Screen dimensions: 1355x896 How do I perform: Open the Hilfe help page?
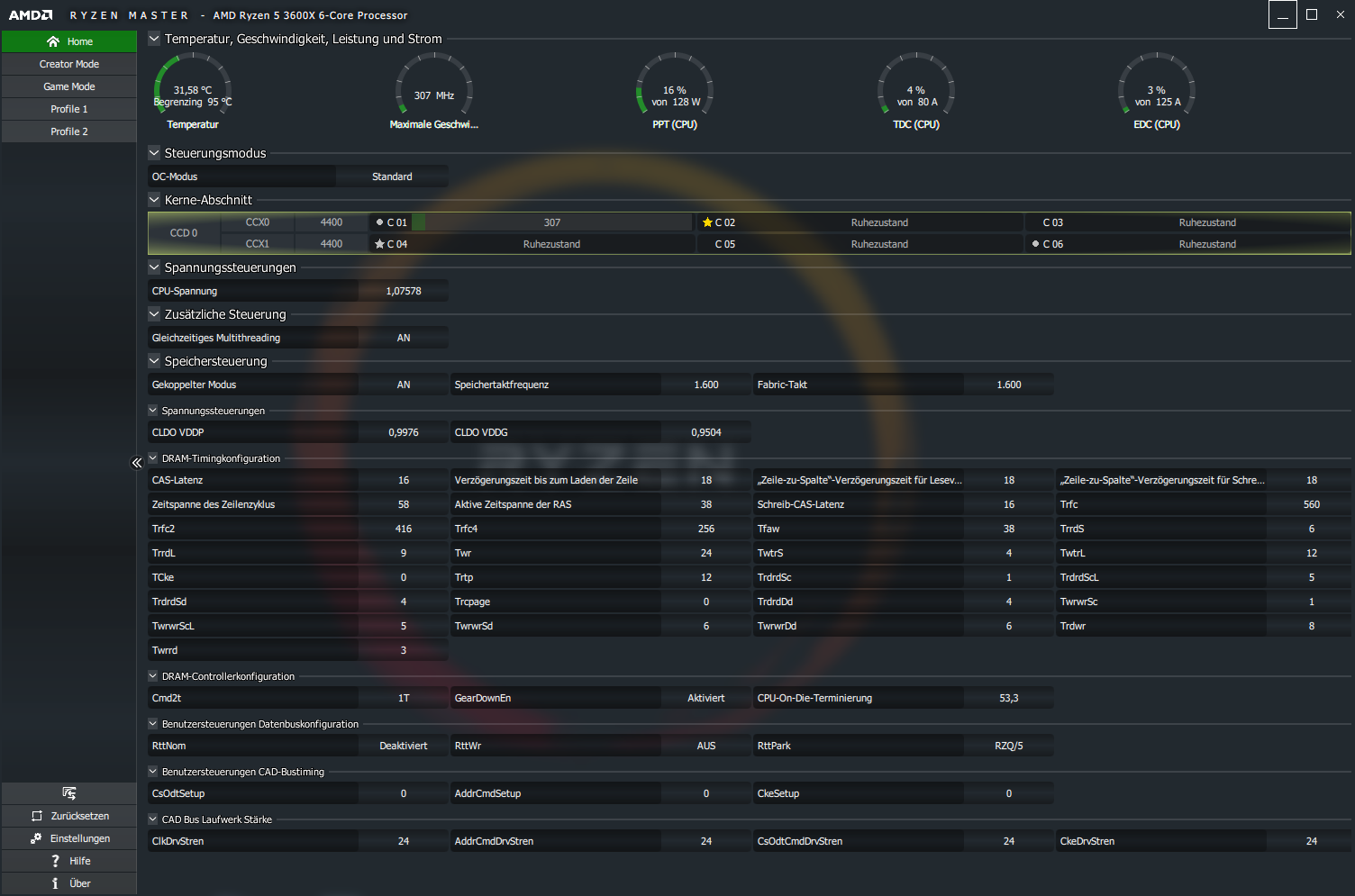tap(69, 861)
